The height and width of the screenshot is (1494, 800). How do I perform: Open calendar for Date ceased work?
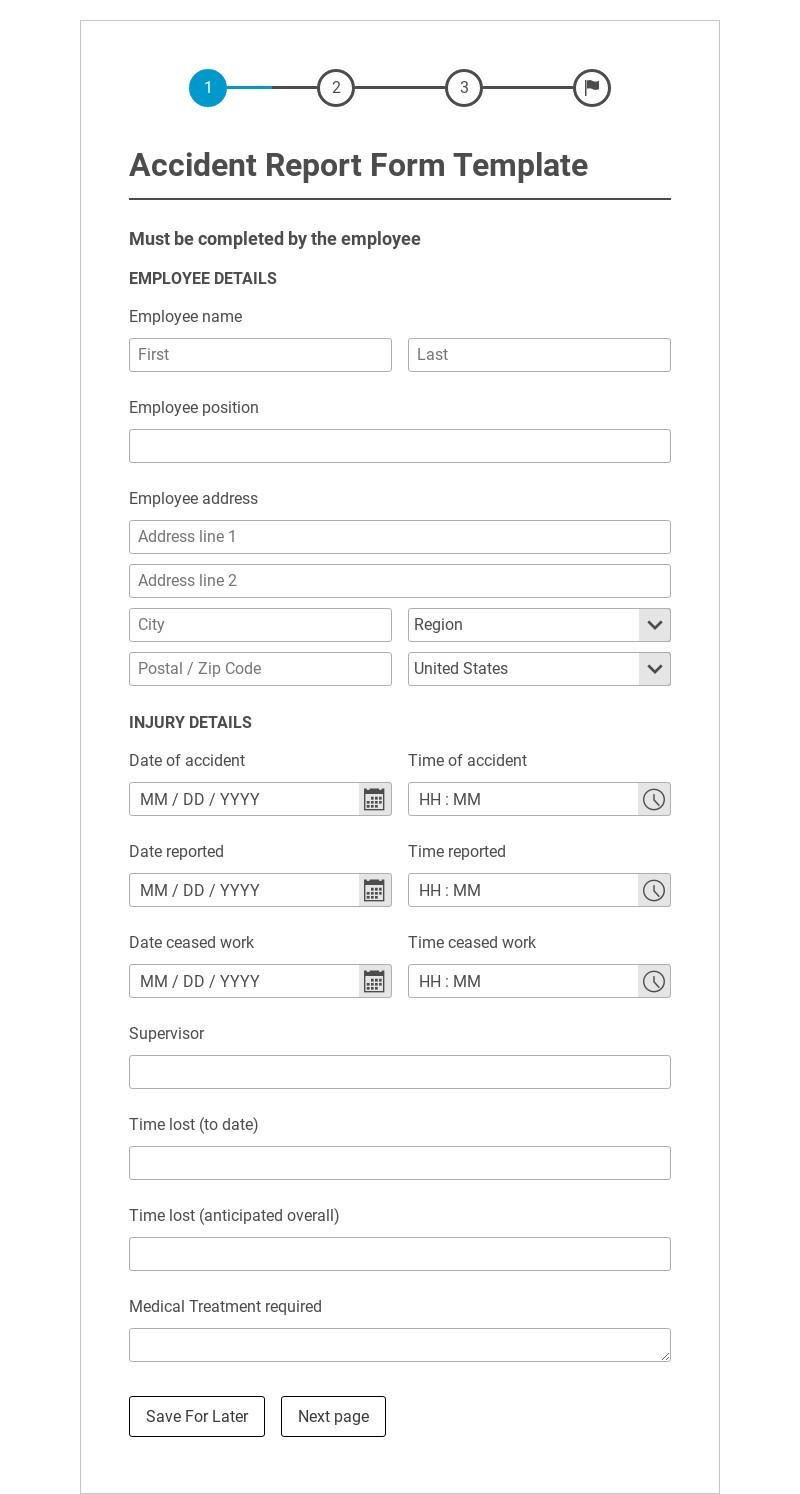[374, 981]
